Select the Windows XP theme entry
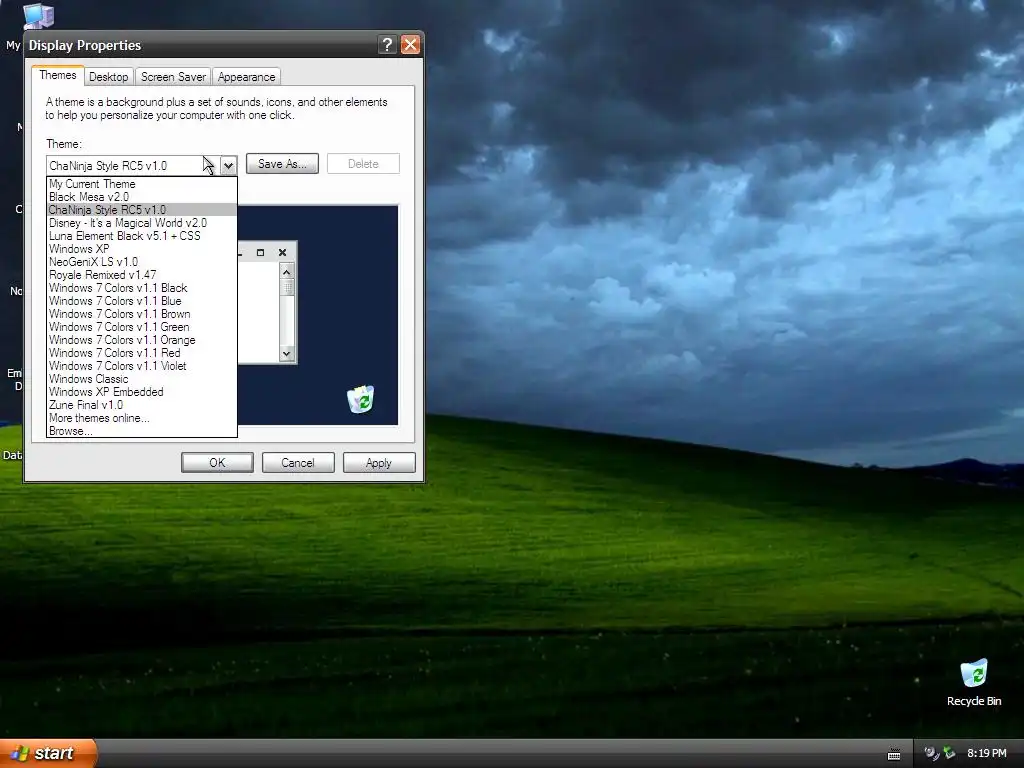This screenshot has width=1024, height=768. (x=142, y=249)
